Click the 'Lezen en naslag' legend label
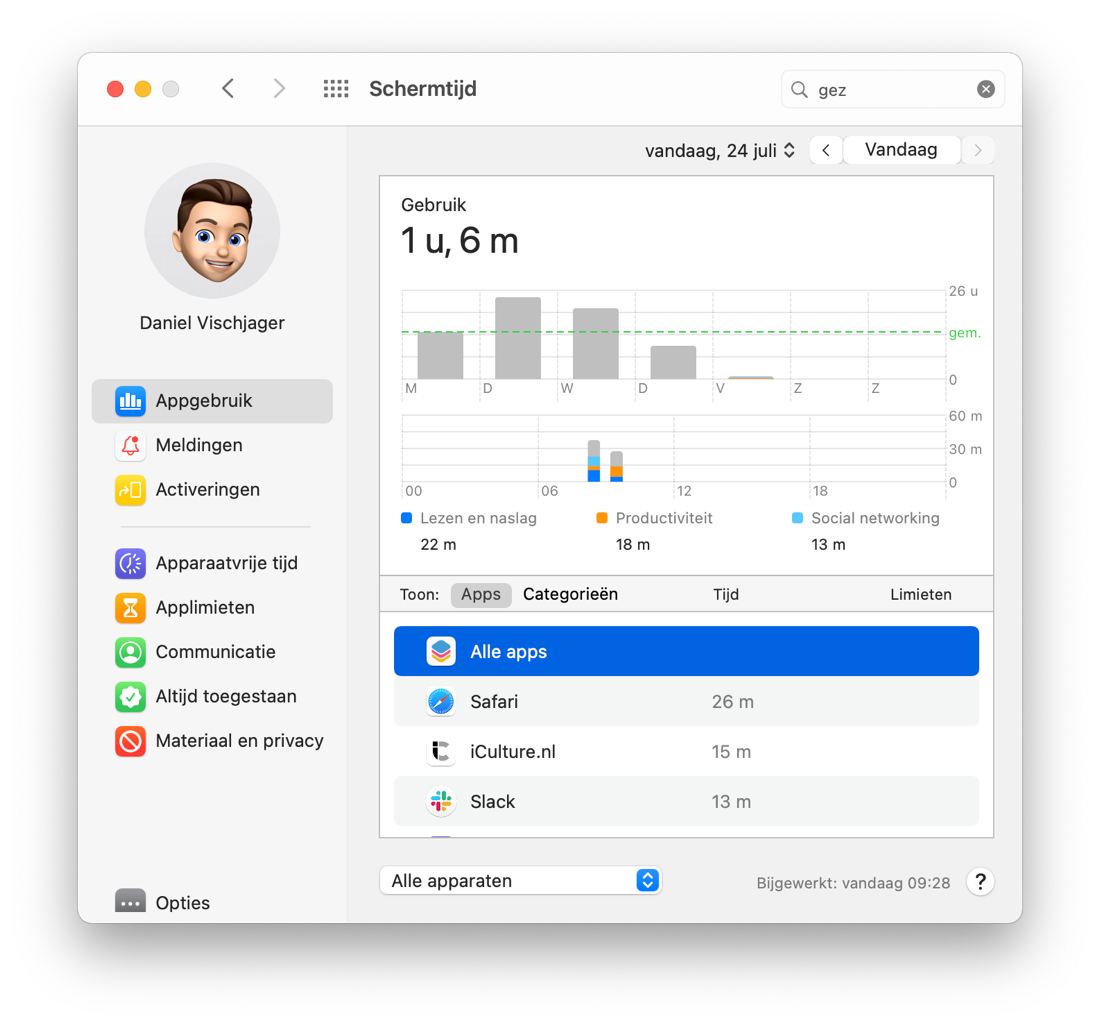The image size is (1100, 1025). (478, 518)
